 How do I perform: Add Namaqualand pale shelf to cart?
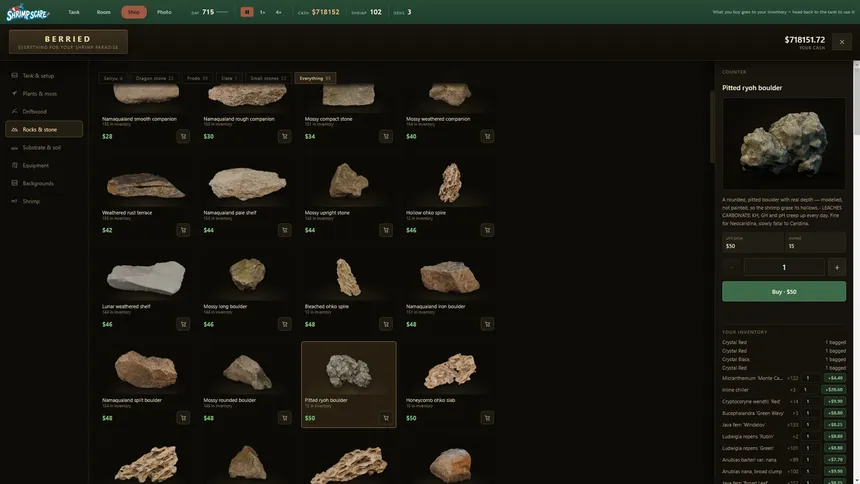point(285,230)
